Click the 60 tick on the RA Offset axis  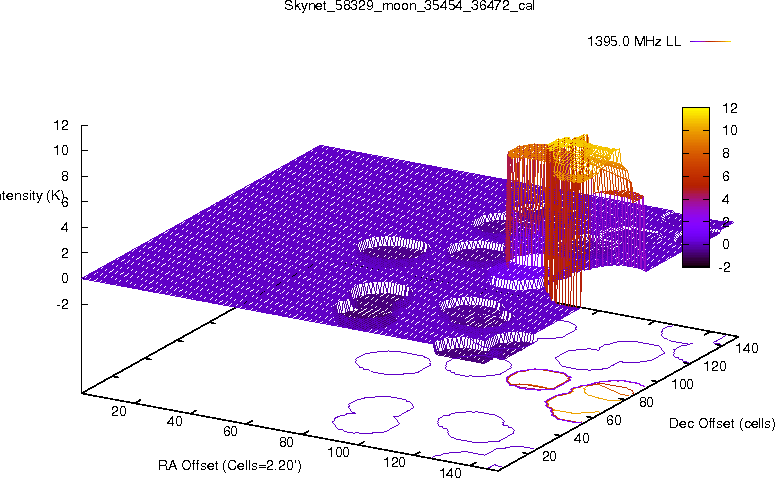point(230,431)
